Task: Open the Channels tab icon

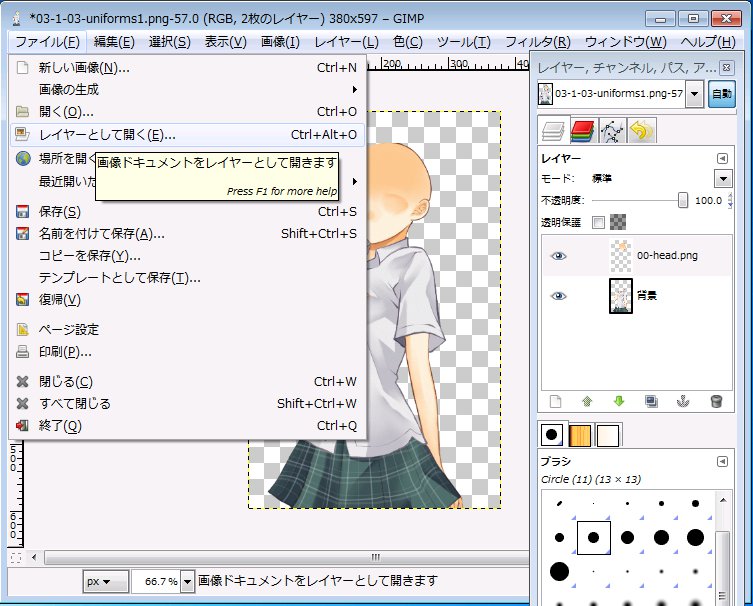Action: (x=583, y=130)
